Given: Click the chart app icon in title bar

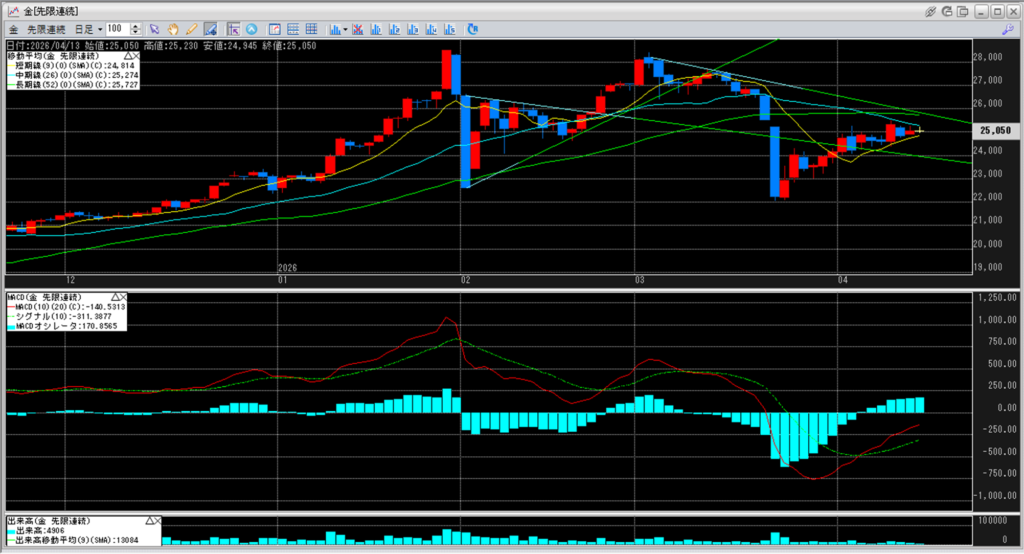Looking at the screenshot, I should (13, 11).
